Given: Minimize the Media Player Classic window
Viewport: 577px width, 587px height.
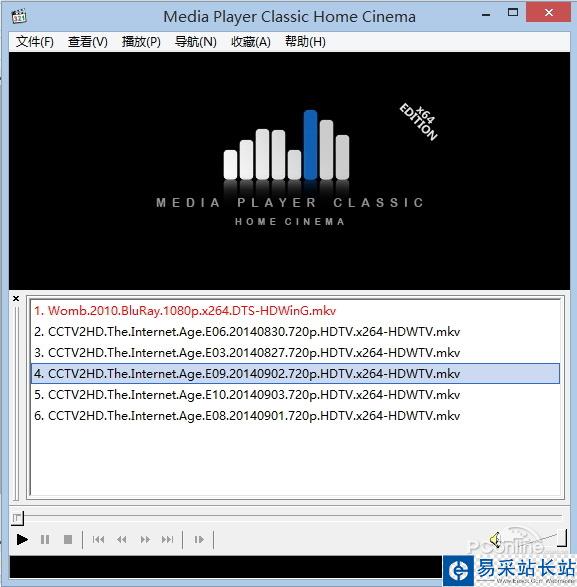Looking at the screenshot, I should pyautogui.click(x=486, y=15).
